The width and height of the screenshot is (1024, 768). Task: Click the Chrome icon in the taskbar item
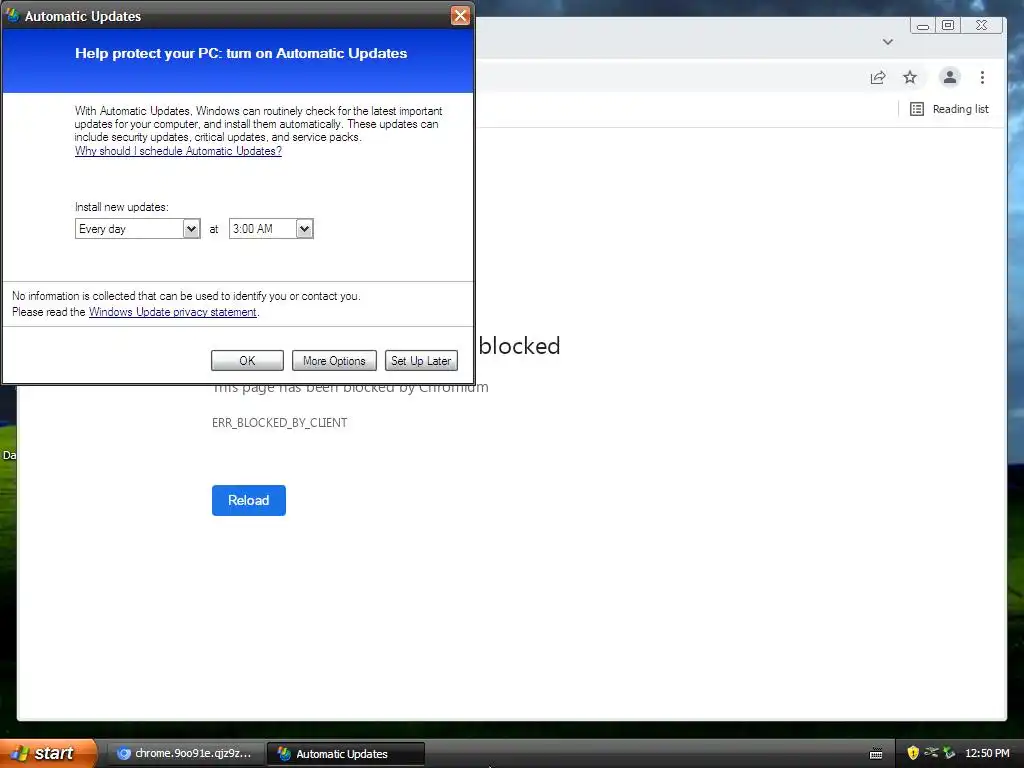pos(123,754)
